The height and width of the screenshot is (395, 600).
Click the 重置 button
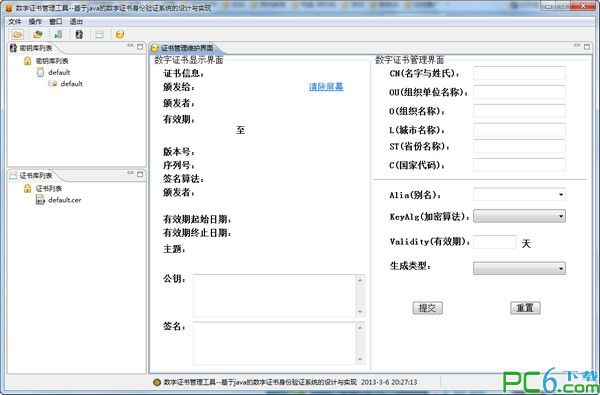point(525,308)
